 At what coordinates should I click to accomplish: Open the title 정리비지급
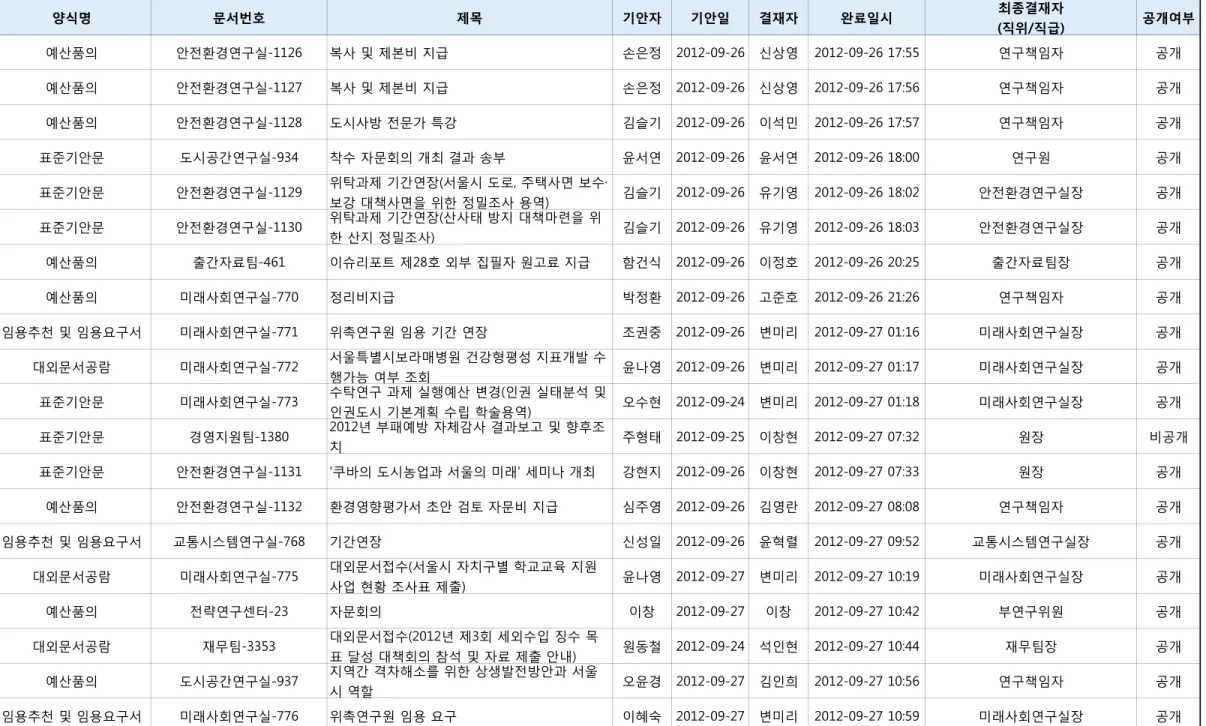coord(362,298)
